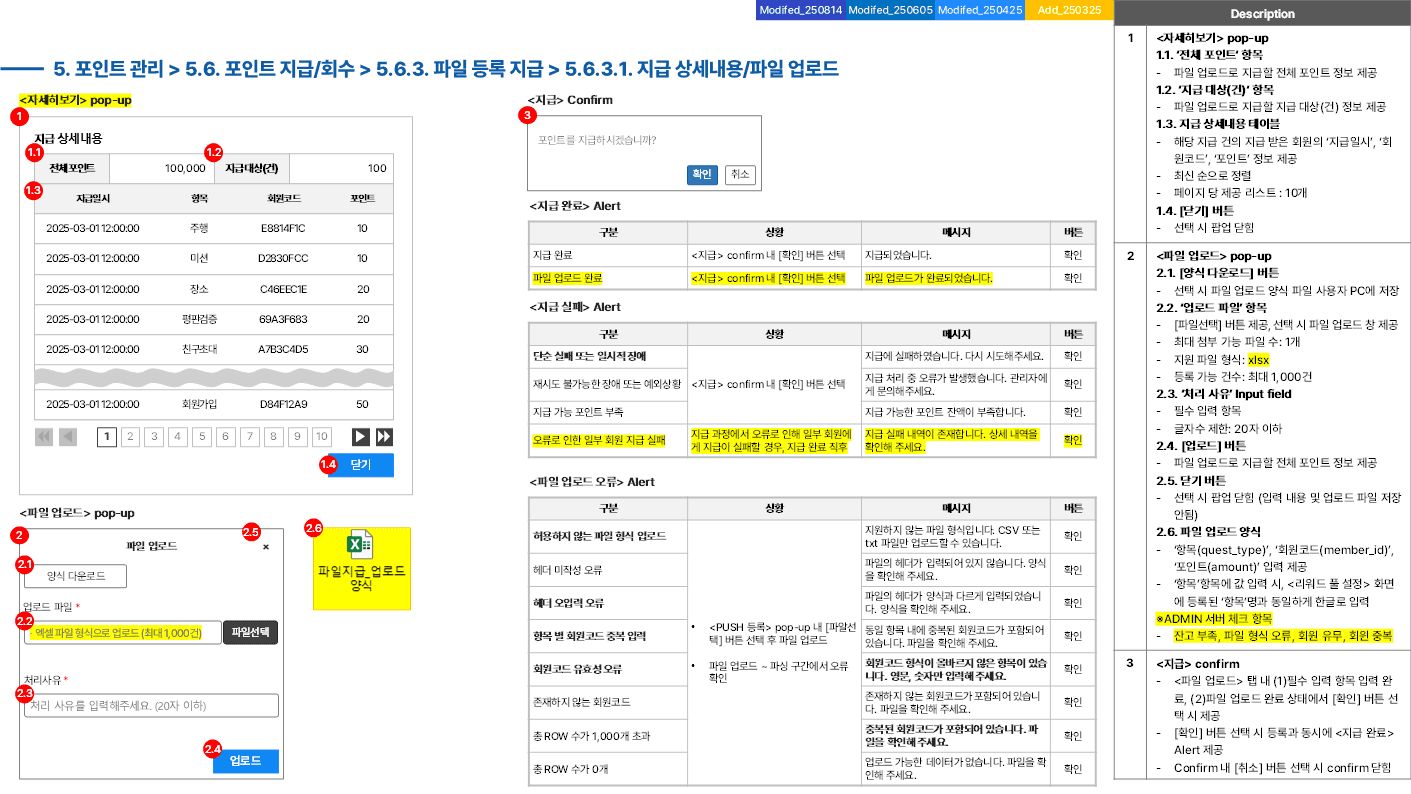
Task: Confirm point payment with 확인
Action: [x=703, y=174]
